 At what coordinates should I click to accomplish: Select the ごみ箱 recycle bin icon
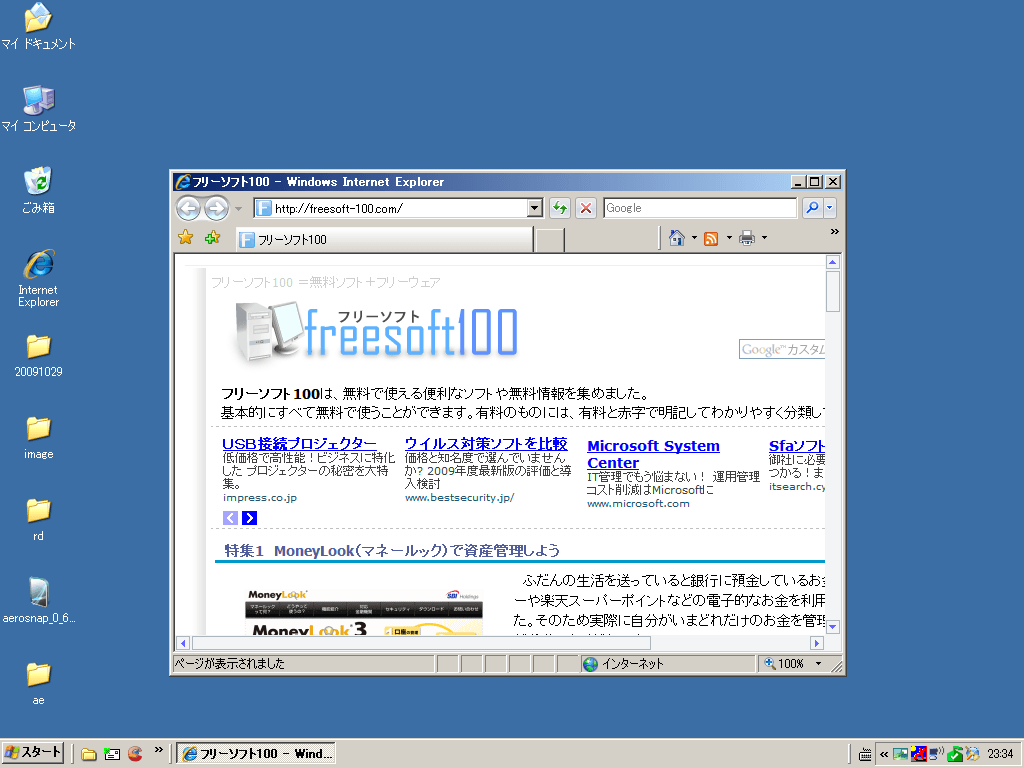click(39, 191)
